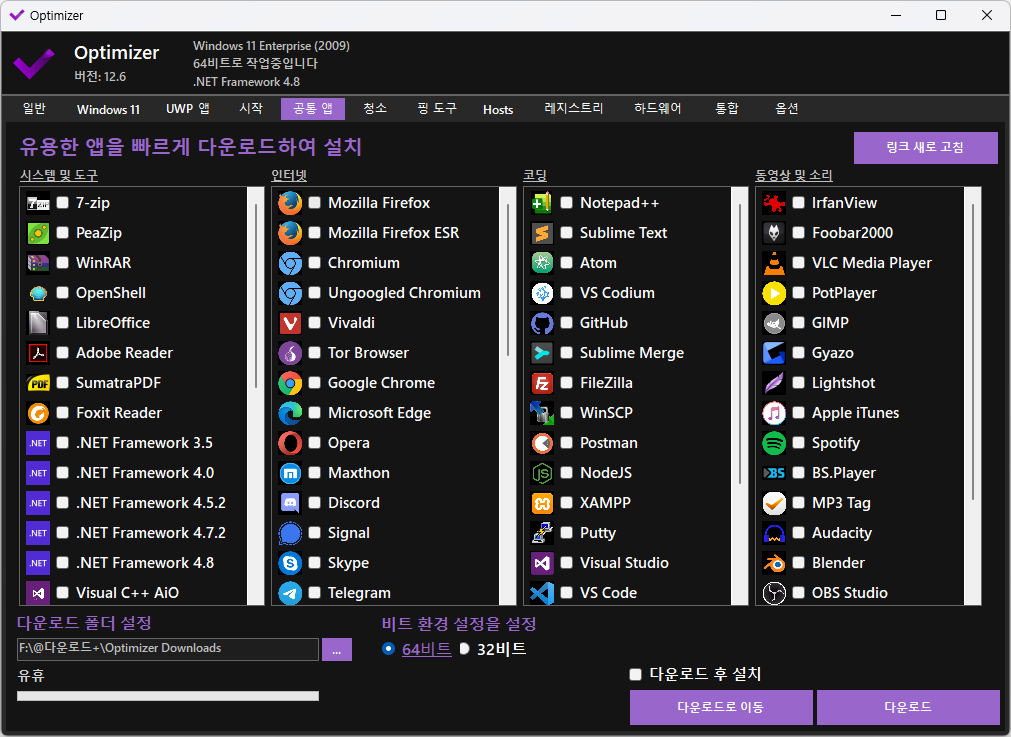Open the UWP 앱 tab
Viewport: 1011px width, 737px height.
188,108
